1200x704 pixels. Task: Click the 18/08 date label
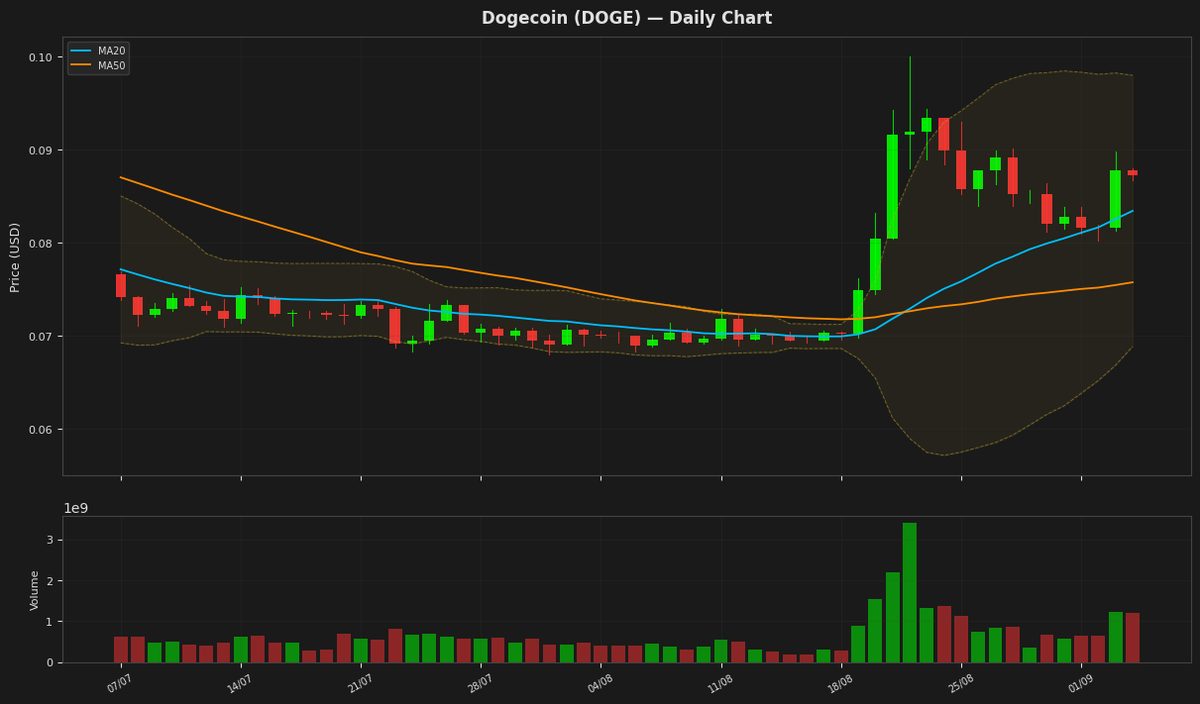pyautogui.click(x=839, y=684)
